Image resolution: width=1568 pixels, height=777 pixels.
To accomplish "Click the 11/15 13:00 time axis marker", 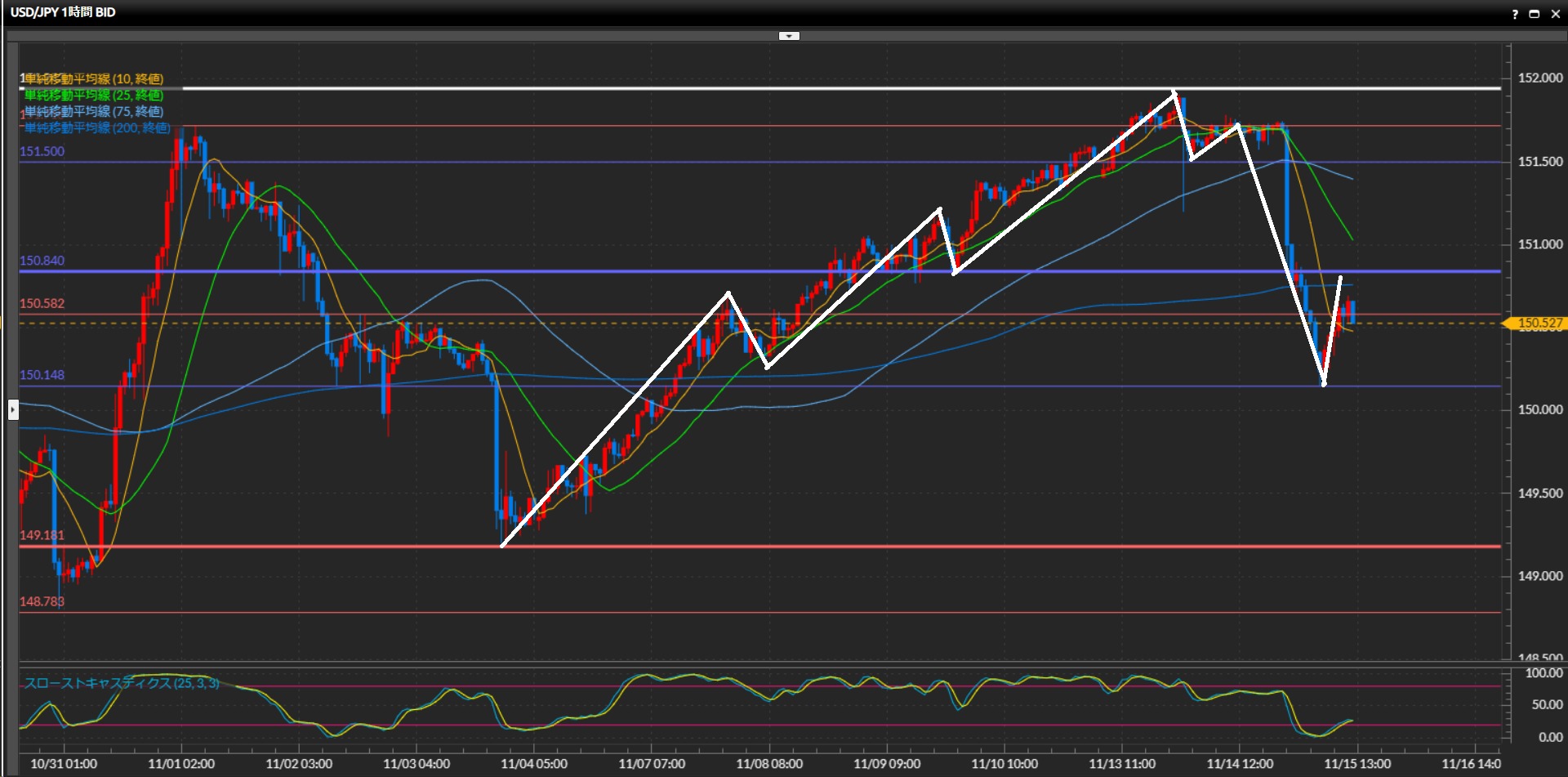I will 1357,764.
